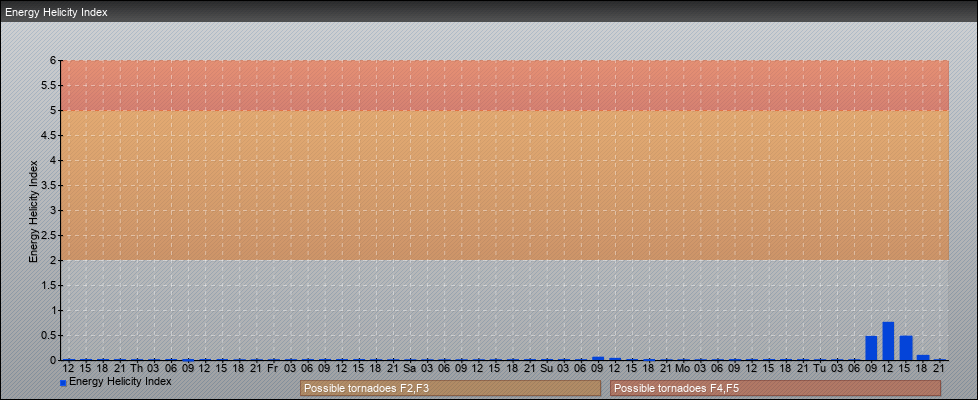
Task: Click the 'Th' day label on x-axis
Action: [137, 368]
